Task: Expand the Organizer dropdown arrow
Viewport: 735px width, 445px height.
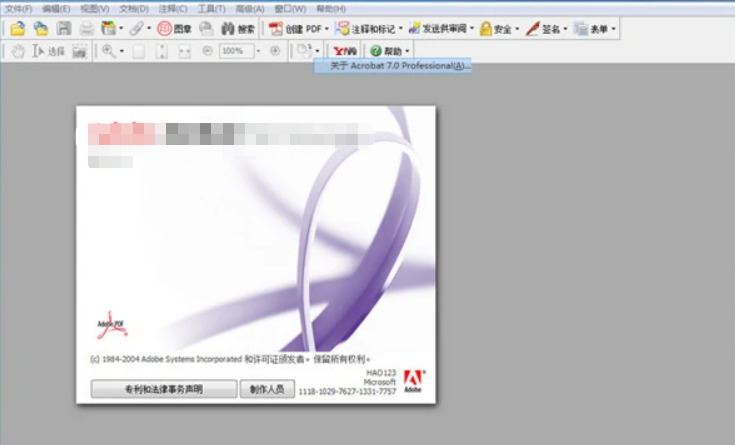Action: [x=121, y=29]
